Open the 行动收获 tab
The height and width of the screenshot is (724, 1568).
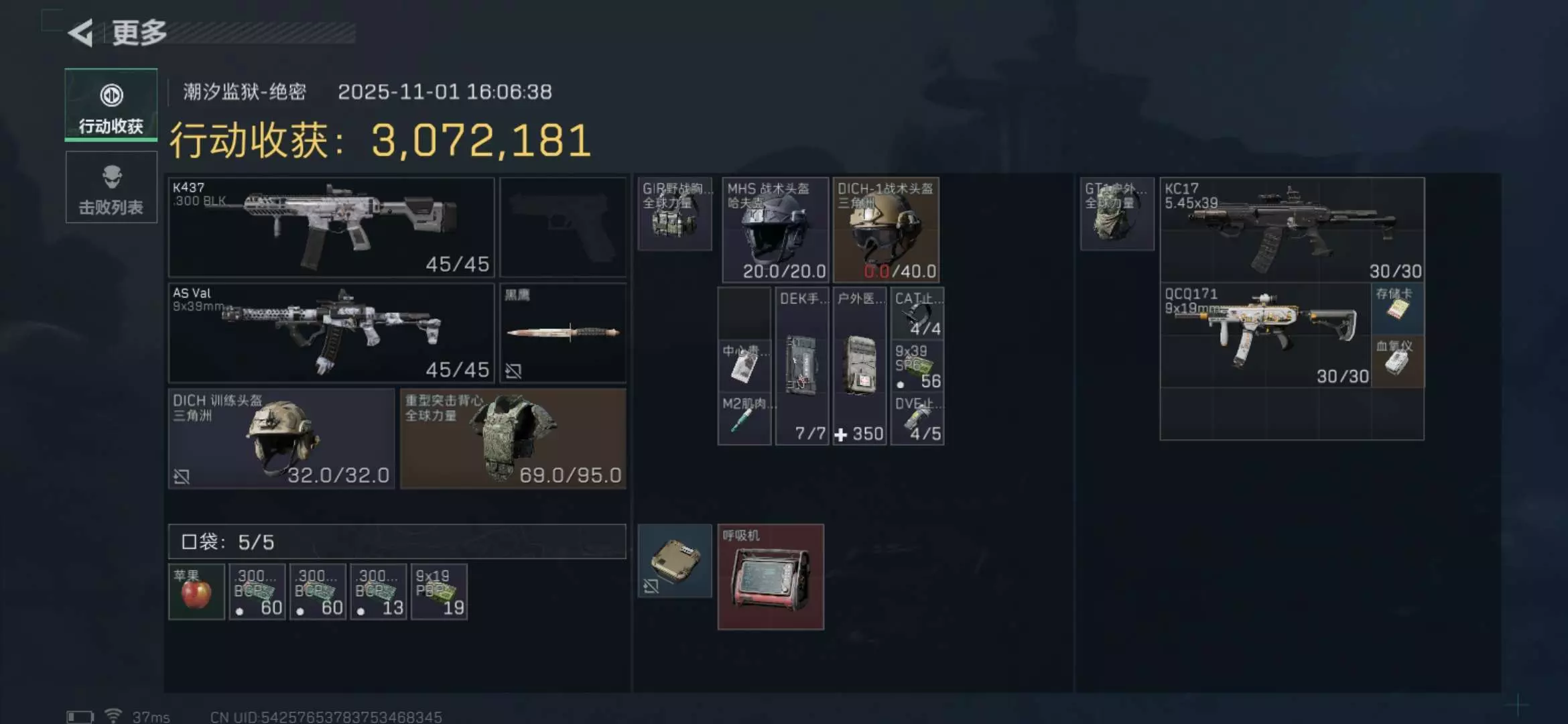[111, 105]
